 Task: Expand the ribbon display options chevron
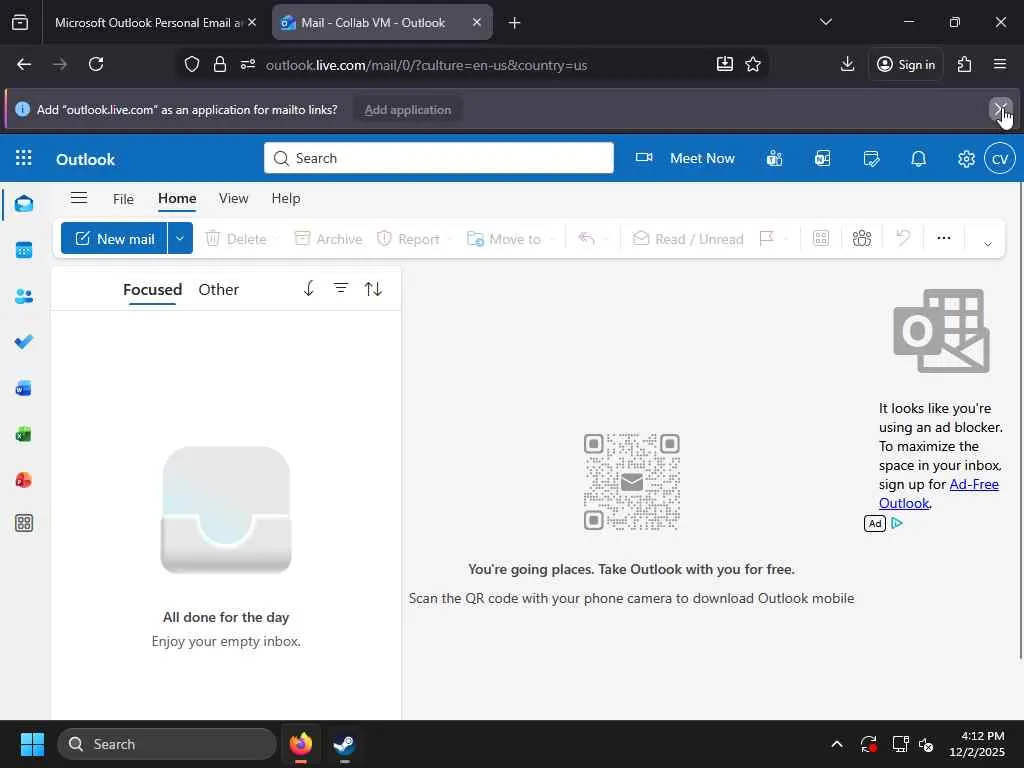coord(987,244)
